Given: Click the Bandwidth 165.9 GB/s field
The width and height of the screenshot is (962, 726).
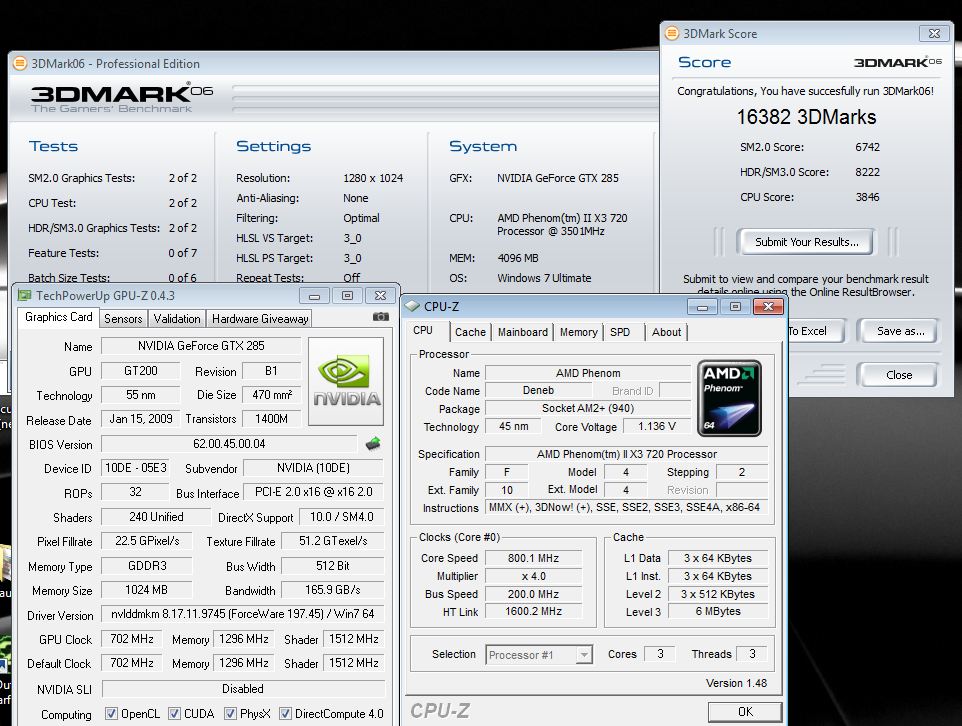Looking at the screenshot, I should click(x=333, y=590).
